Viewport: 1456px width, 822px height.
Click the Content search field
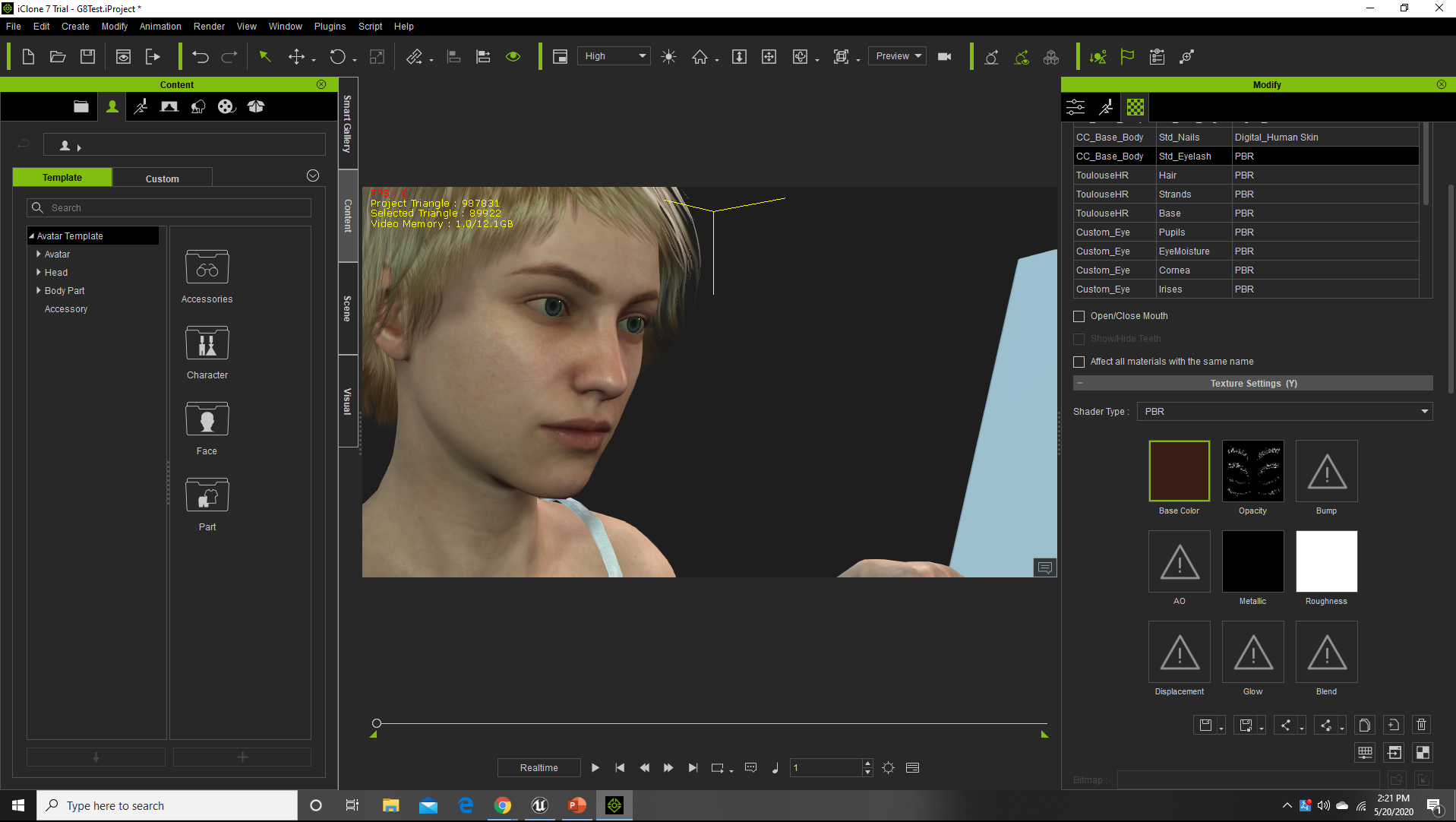tap(169, 208)
